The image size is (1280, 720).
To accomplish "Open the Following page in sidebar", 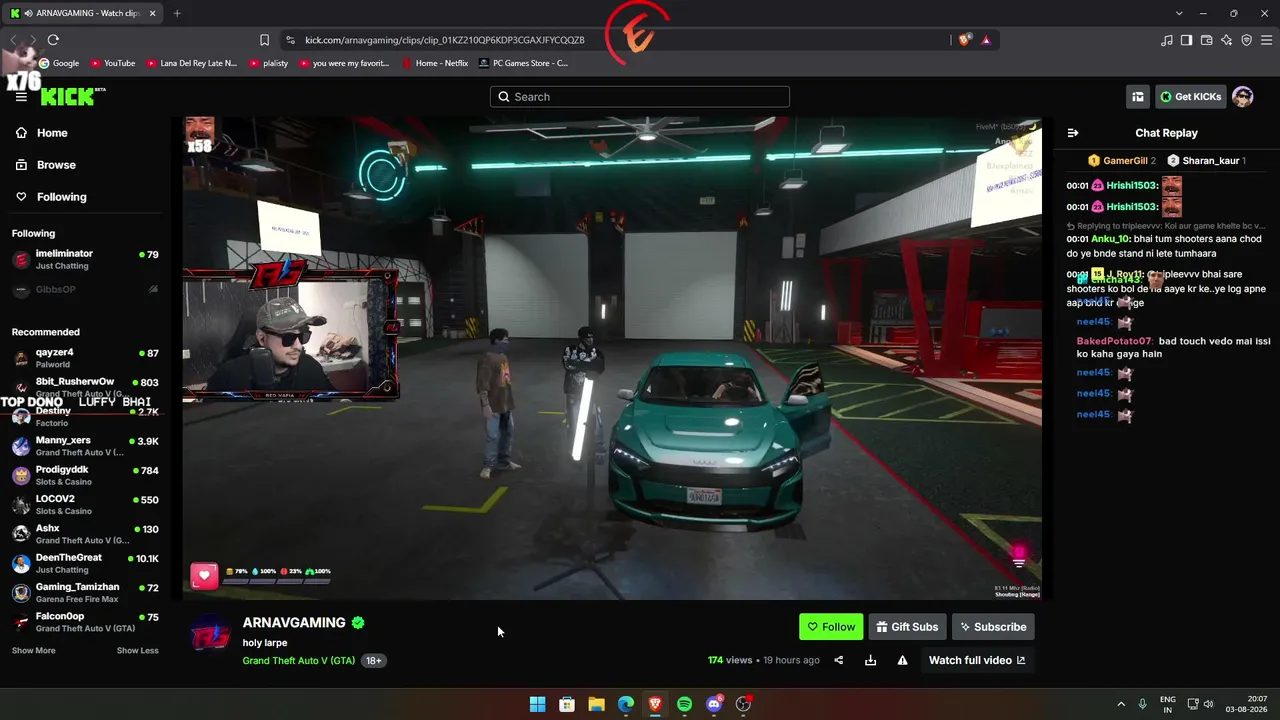I will pos(61,197).
